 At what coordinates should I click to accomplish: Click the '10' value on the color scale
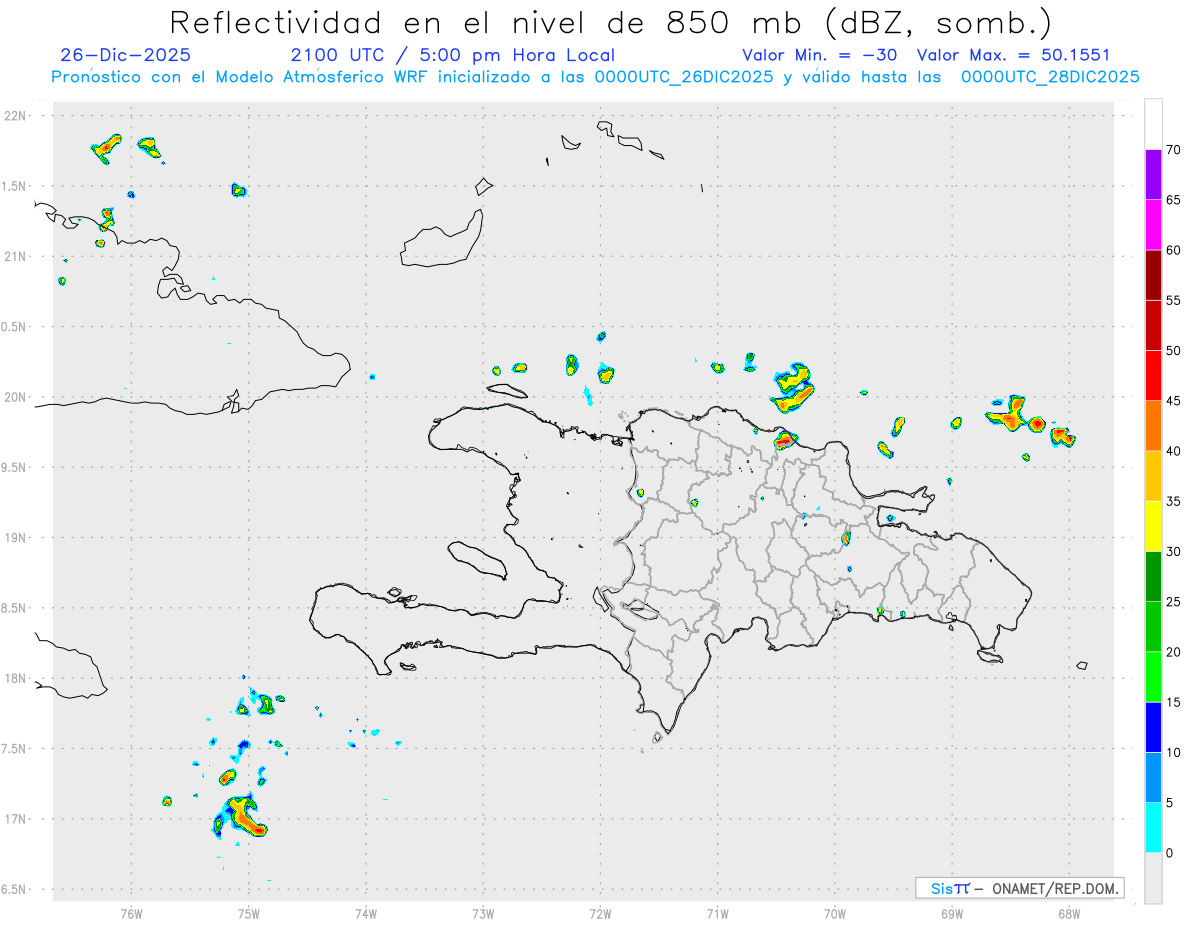click(1173, 752)
